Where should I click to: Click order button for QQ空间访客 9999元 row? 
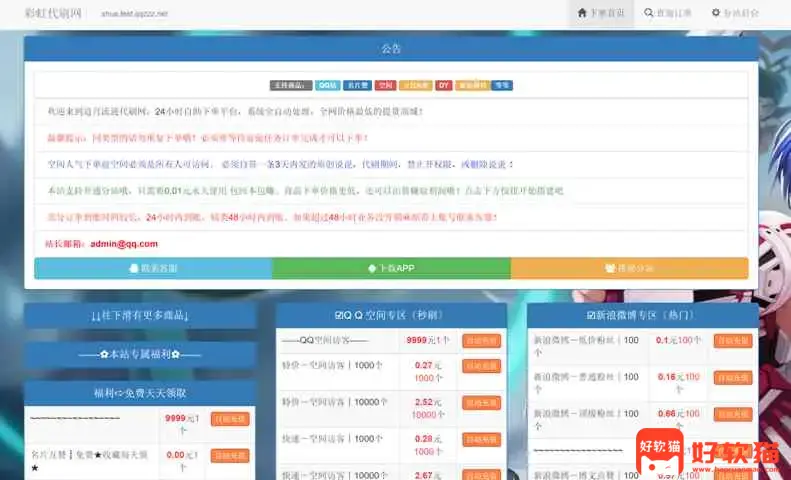click(482, 341)
